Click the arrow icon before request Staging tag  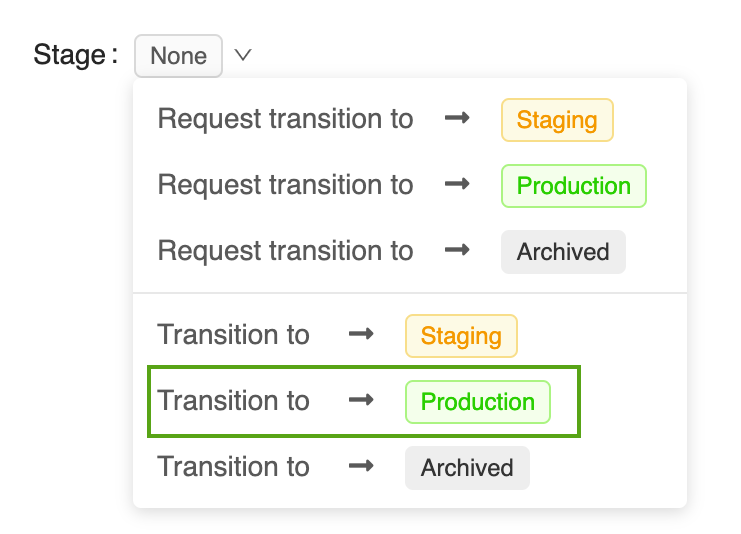(x=457, y=119)
